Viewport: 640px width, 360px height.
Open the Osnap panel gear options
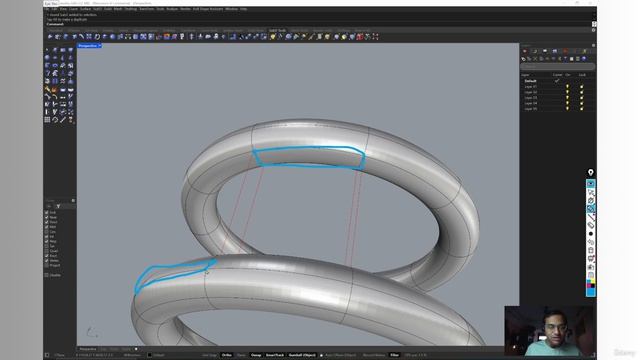pos(73,200)
